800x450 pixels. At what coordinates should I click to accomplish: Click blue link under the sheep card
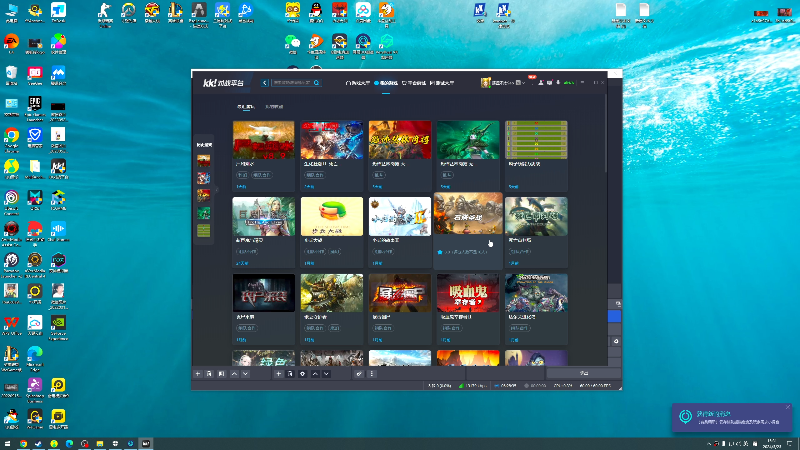pos(241,187)
